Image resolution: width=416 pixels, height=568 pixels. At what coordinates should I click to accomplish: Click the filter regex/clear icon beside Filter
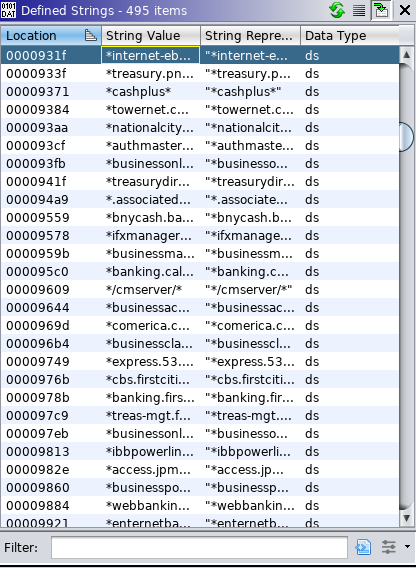click(363, 547)
